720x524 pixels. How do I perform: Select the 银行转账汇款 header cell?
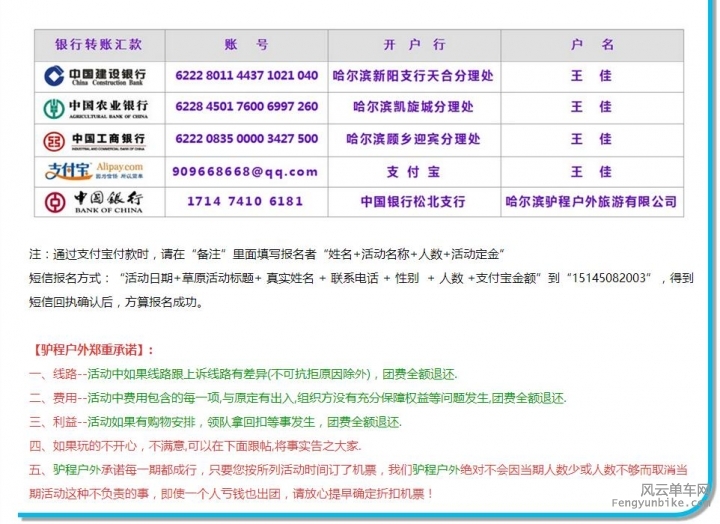point(98,45)
